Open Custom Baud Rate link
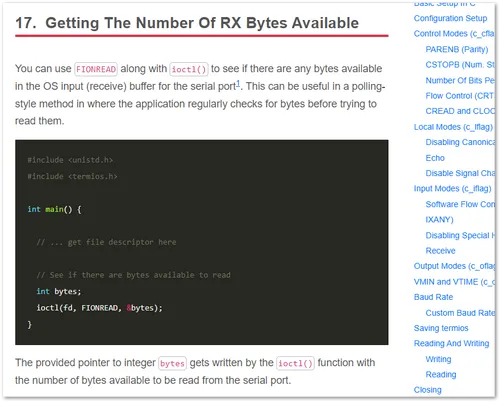500x402 pixels. tap(460, 313)
